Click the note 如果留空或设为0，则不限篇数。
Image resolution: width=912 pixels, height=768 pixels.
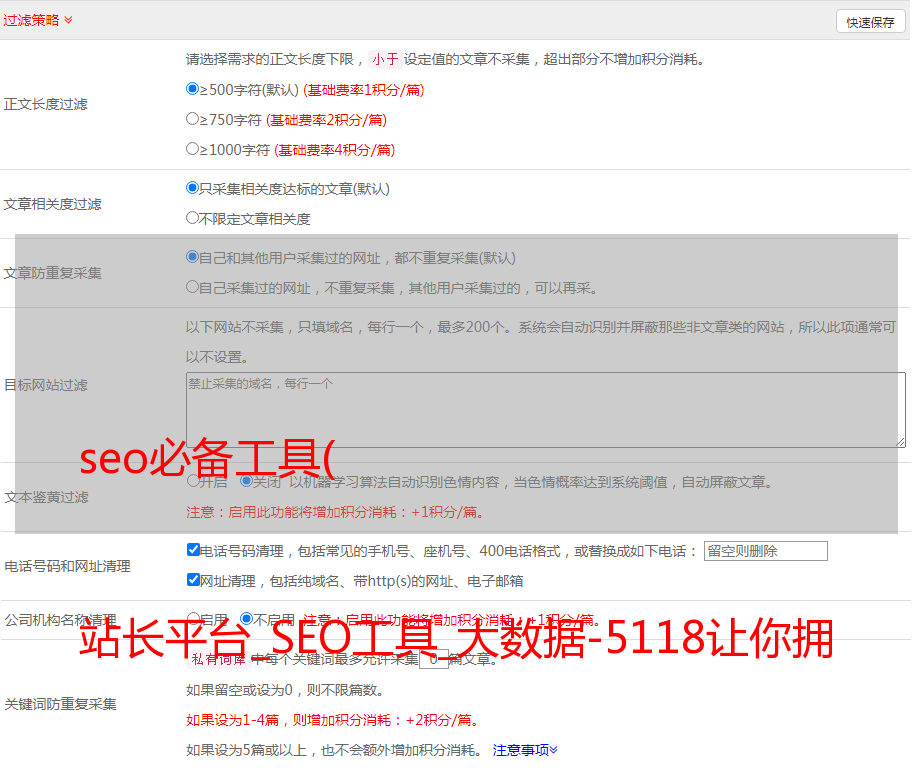tap(286, 690)
